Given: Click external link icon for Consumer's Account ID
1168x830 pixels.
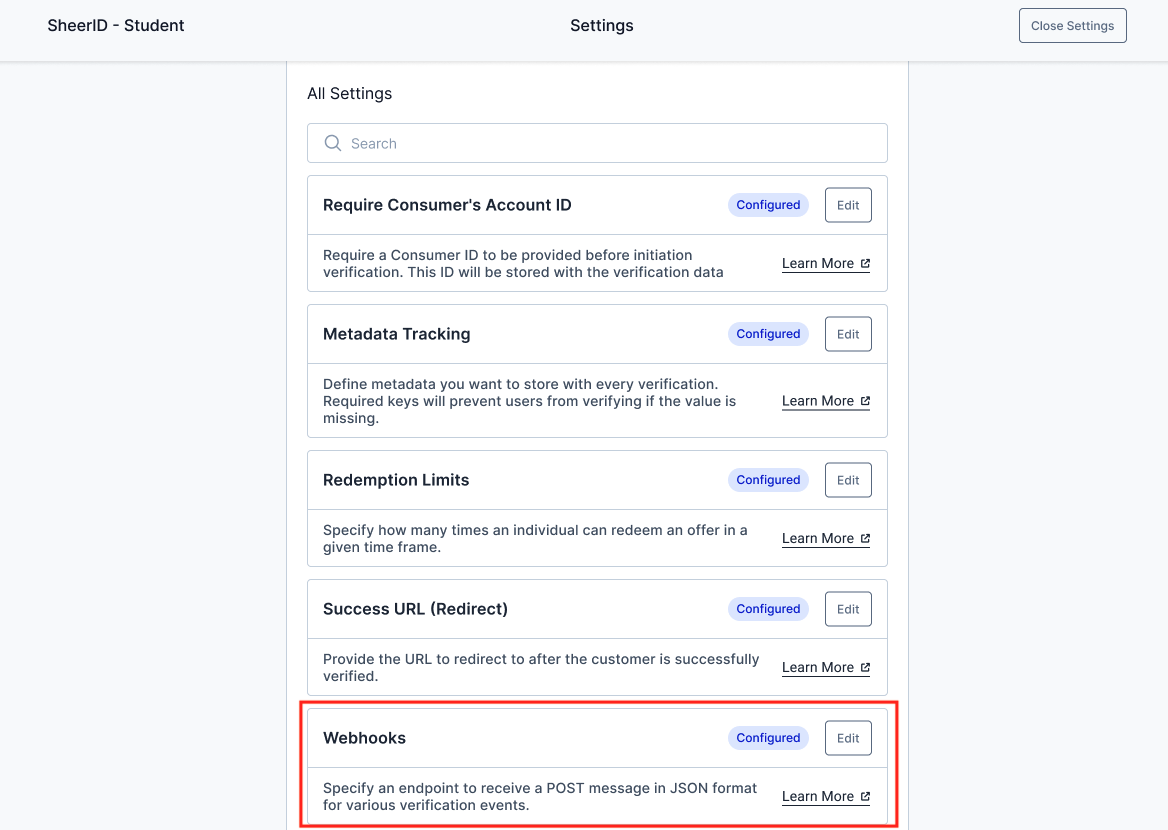Looking at the screenshot, I should pos(865,264).
